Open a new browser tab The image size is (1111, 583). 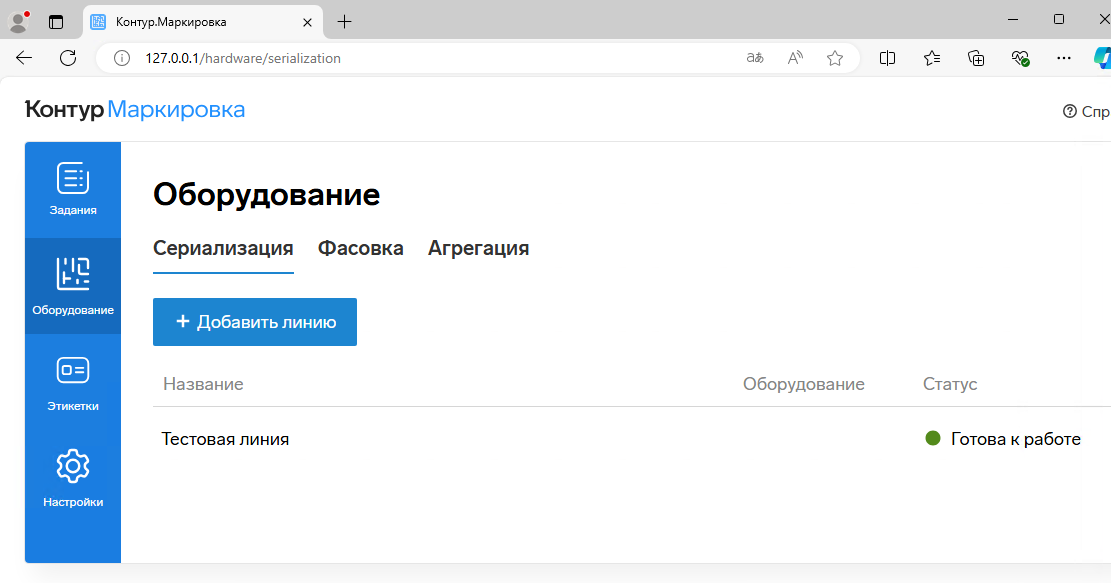tap(345, 21)
